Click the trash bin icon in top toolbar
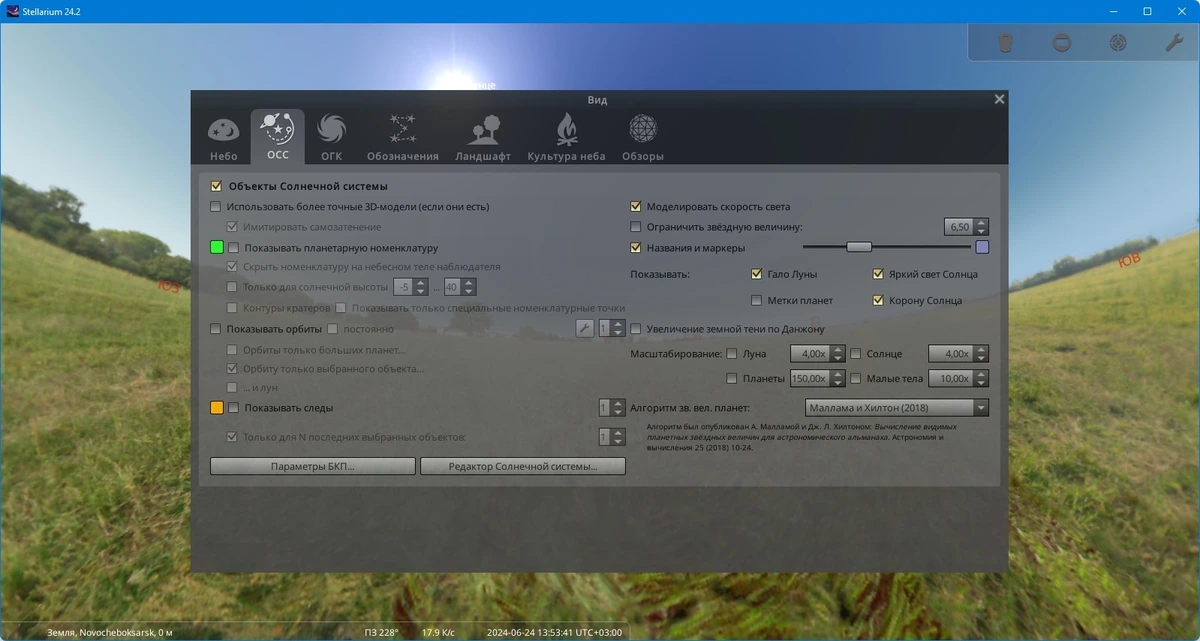 pos(1006,43)
